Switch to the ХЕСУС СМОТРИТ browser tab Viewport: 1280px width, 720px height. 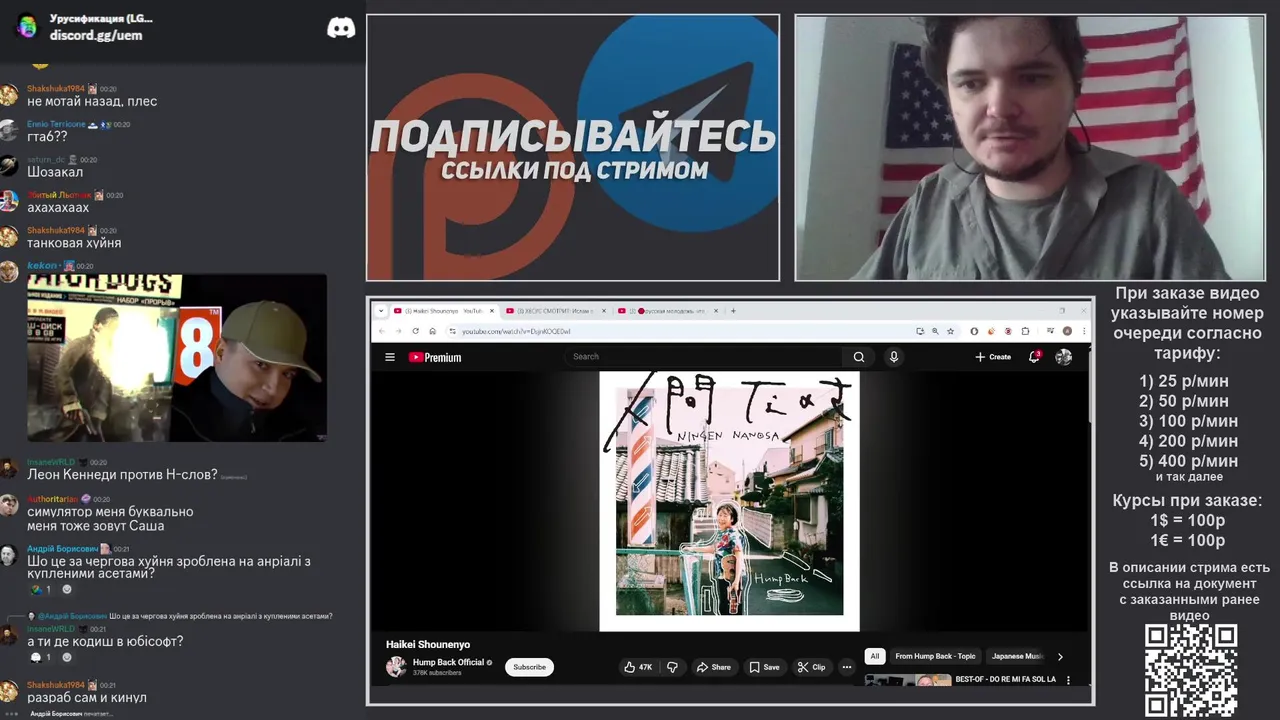(555, 311)
